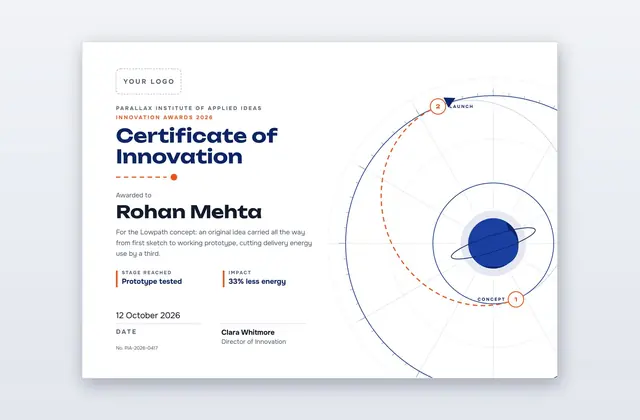Click the blue triangle Launch pointer
This screenshot has height=420, width=640.
tap(449, 102)
